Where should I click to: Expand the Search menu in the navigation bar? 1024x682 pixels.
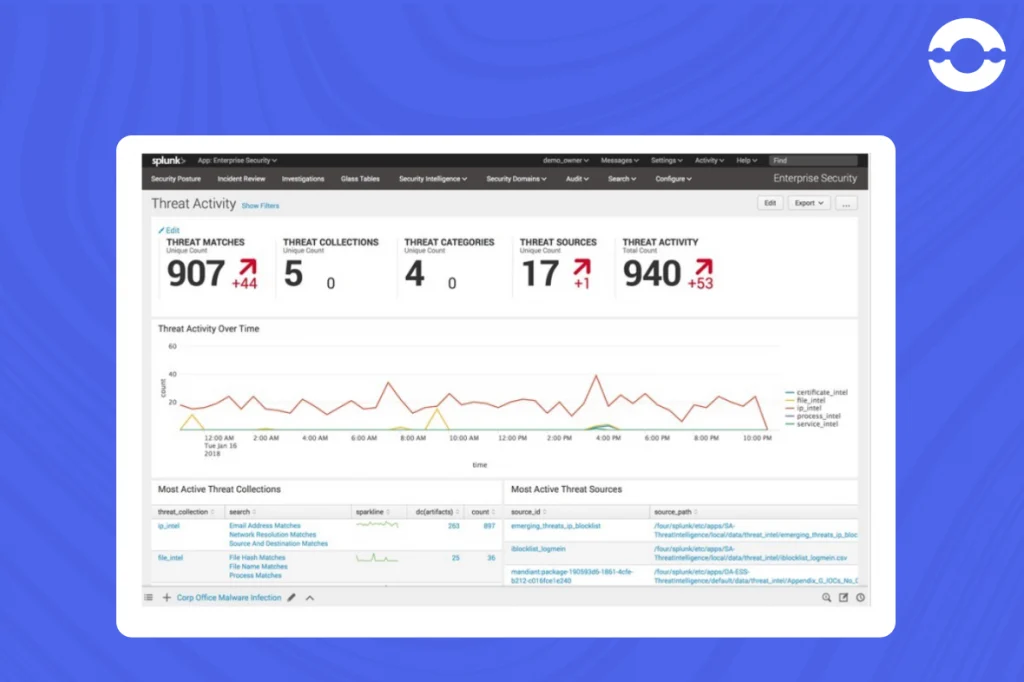[x=622, y=179]
